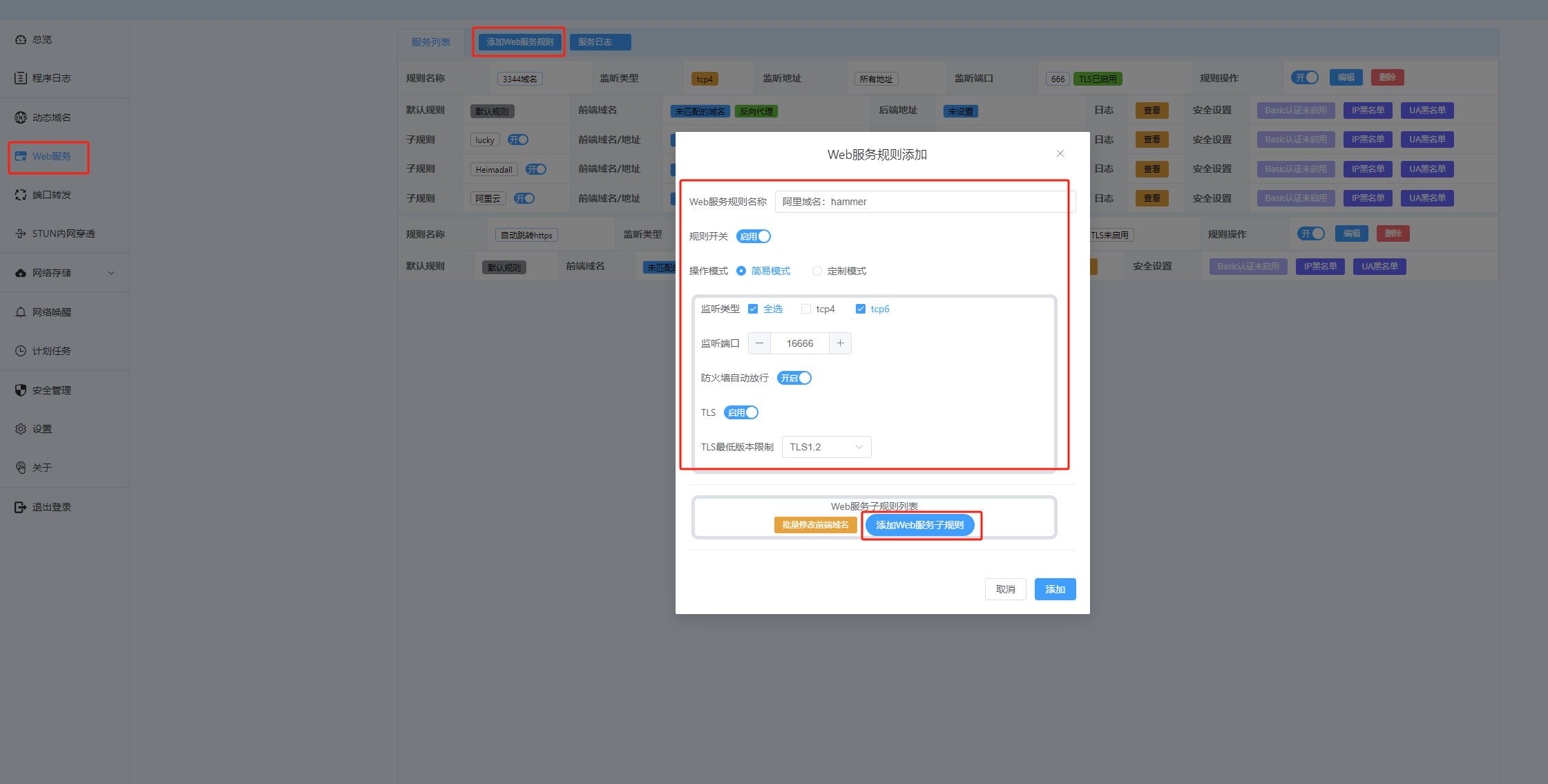Click 添加Web服务子规则 button
The width and height of the screenshot is (1548, 784).
click(919, 525)
